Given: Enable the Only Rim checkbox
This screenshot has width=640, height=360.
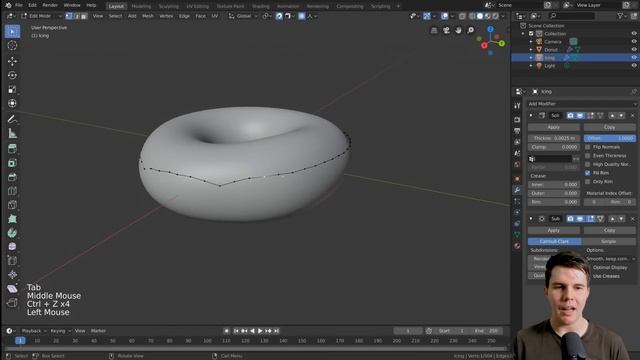Looking at the screenshot, I should click(588, 182).
